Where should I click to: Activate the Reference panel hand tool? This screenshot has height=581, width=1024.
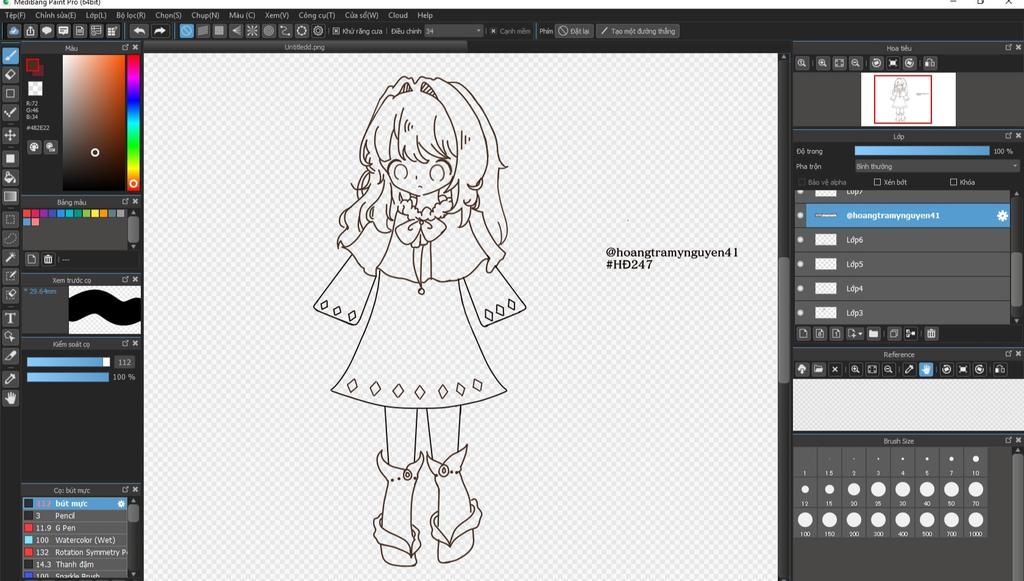(x=926, y=369)
